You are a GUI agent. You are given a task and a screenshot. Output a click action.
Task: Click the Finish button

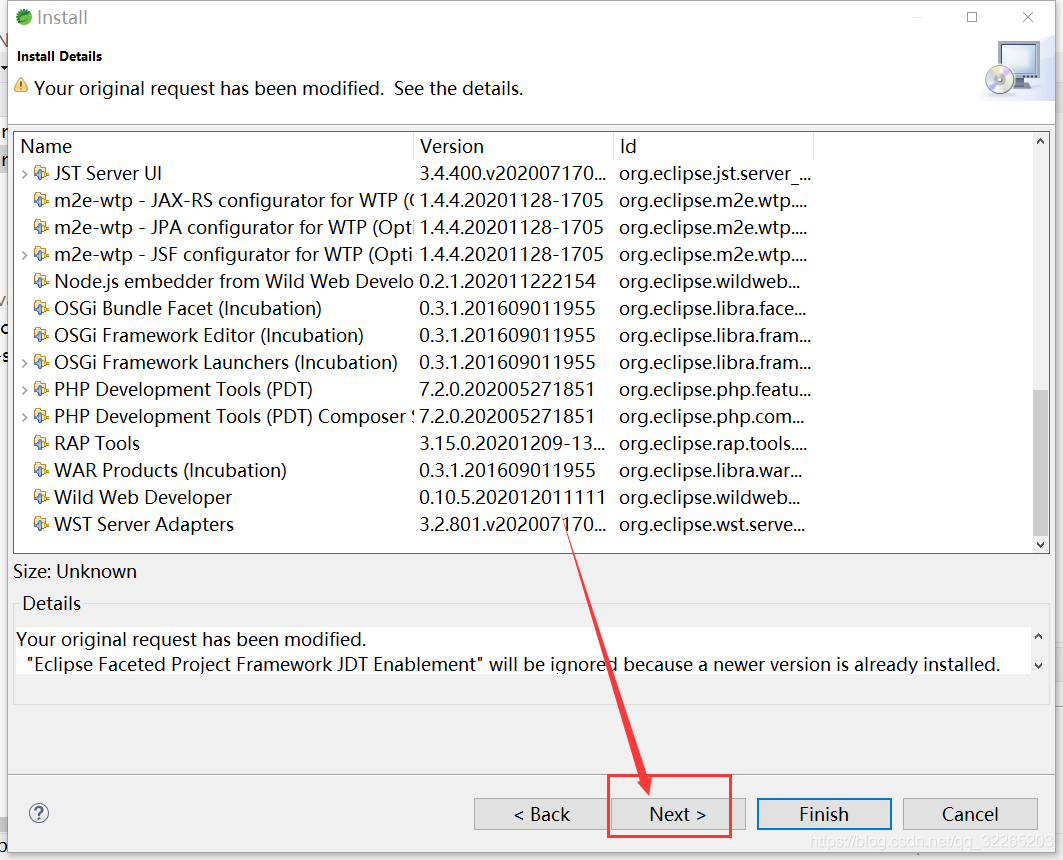click(x=824, y=814)
